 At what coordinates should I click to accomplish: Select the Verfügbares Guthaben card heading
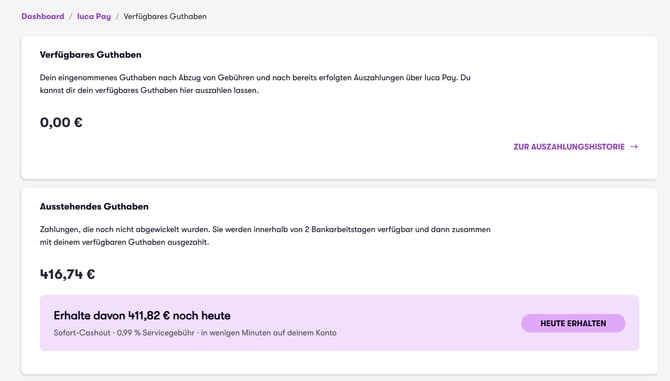(91, 55)
